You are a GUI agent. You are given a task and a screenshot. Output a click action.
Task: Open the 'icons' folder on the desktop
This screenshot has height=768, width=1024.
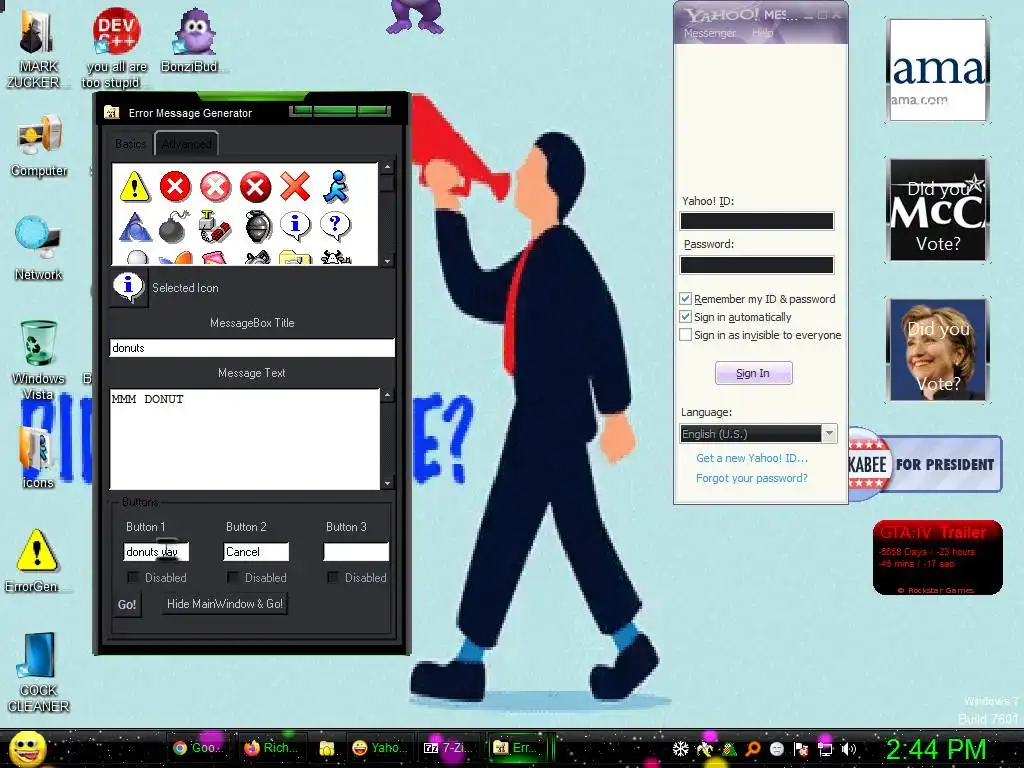pyautogui.click(x=37, y=457)
